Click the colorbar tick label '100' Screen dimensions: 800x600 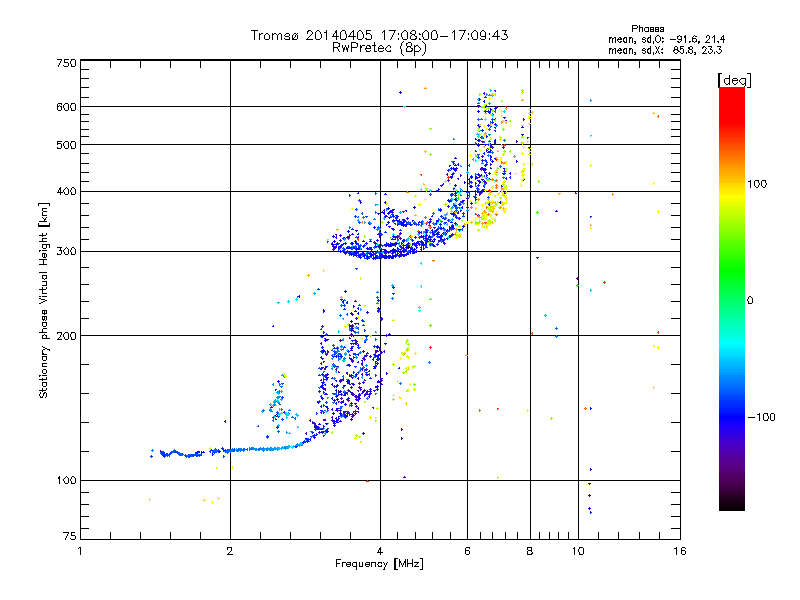[x=757, y=184]
